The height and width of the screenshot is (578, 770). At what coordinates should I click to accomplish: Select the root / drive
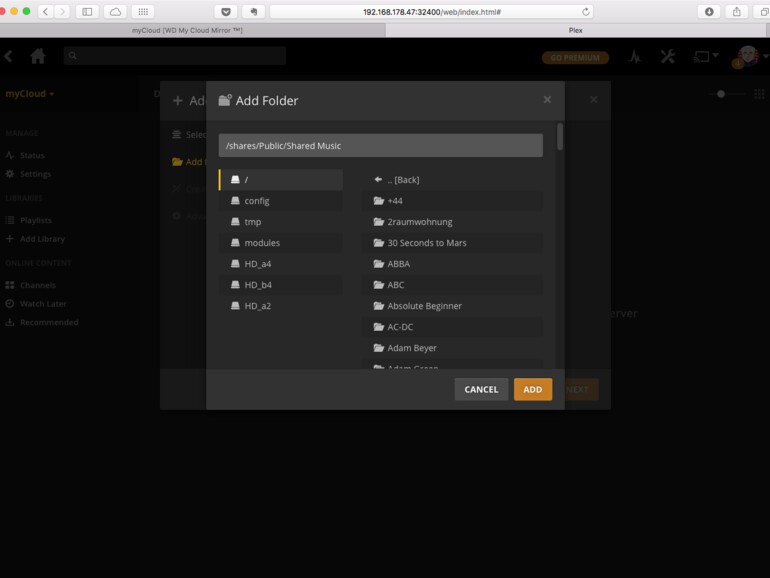[x=281, y=180]
